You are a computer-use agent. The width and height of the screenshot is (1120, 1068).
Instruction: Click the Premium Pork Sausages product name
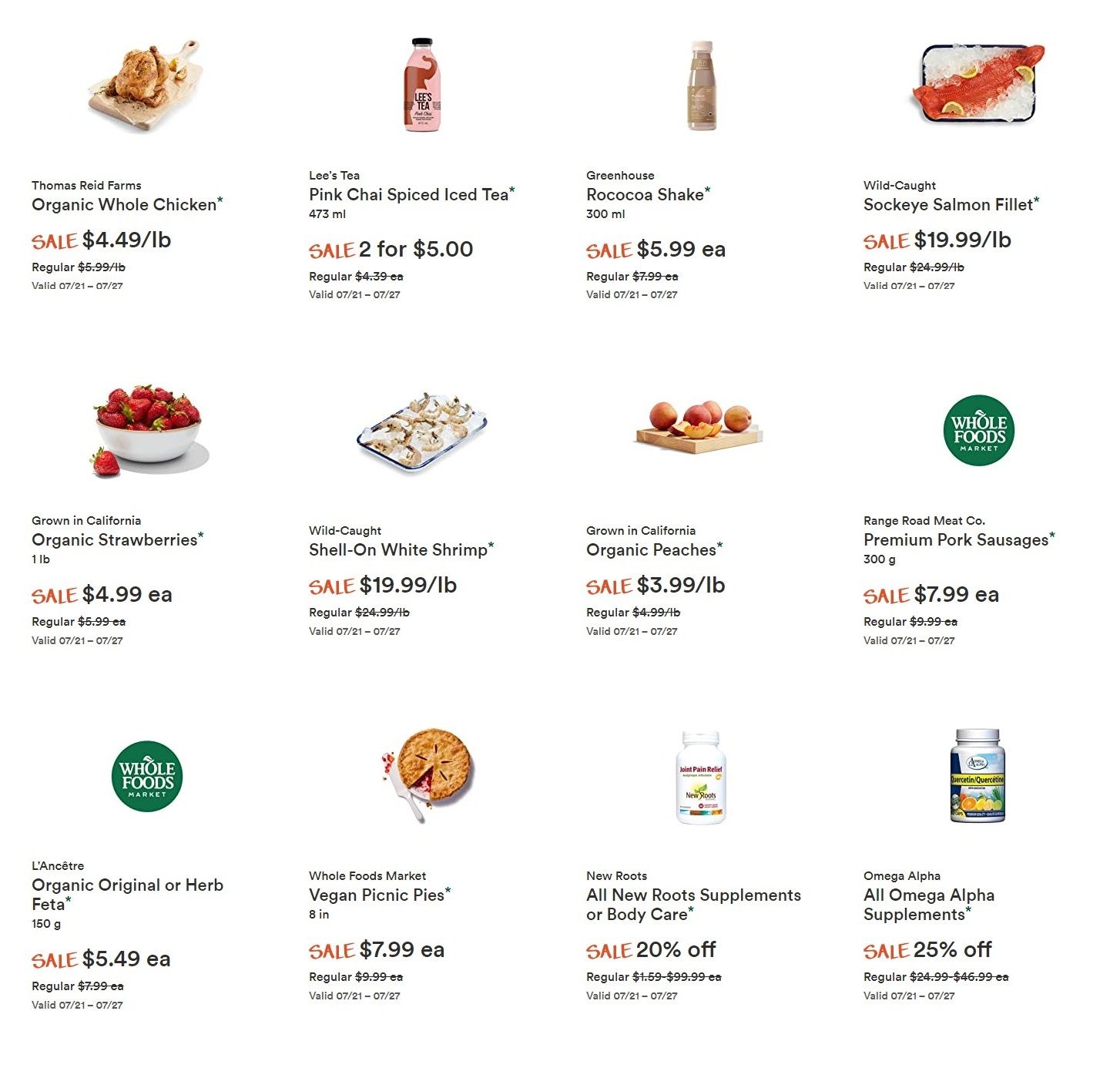(956, 540)
